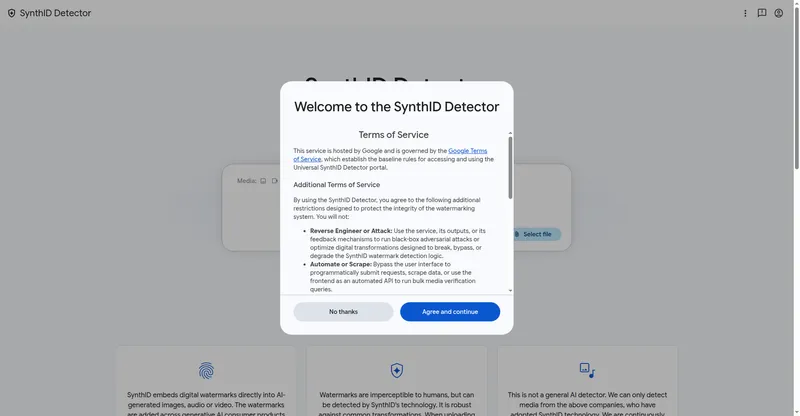The image size is (800, 416).
Task: Click the image and music media icon
Action: click(587, 371)
